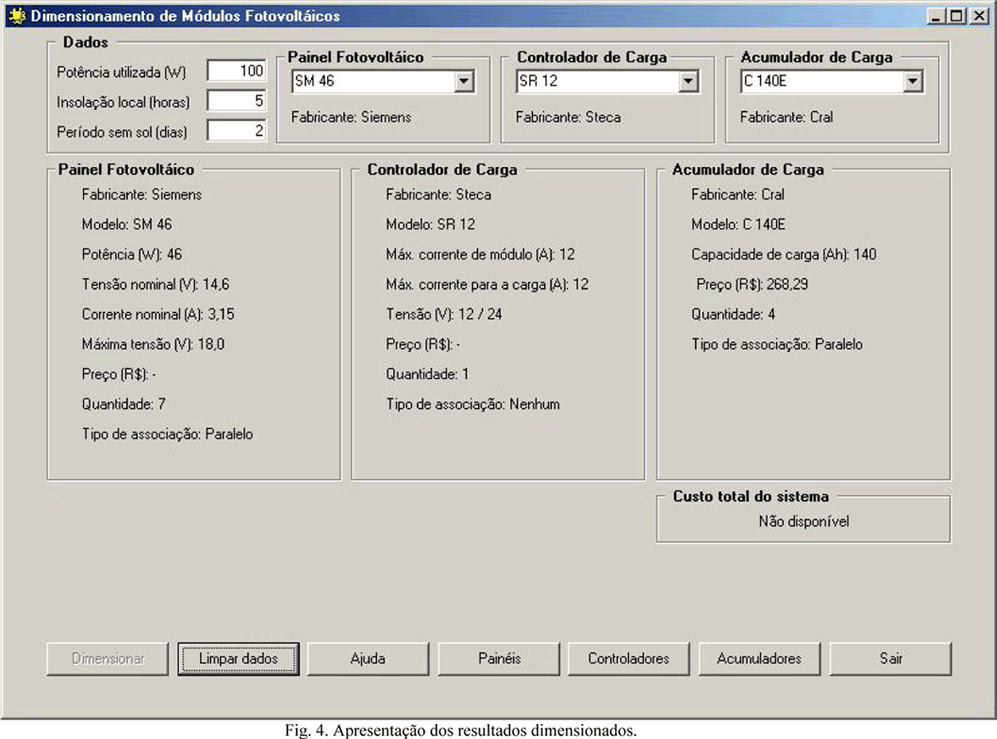Click the Limpar dados button
Viewport: 997px width, 739px height.
point(238,659)
